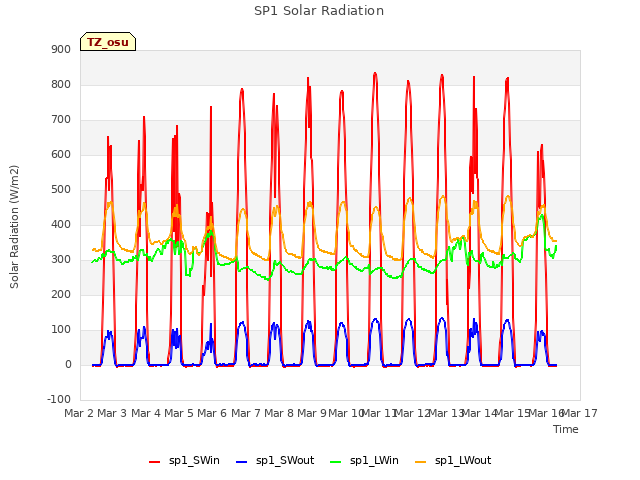This screenshot has width=640, height=480.
Task: Toggle sp1_LWin series in legend
Action: [364, 460]
